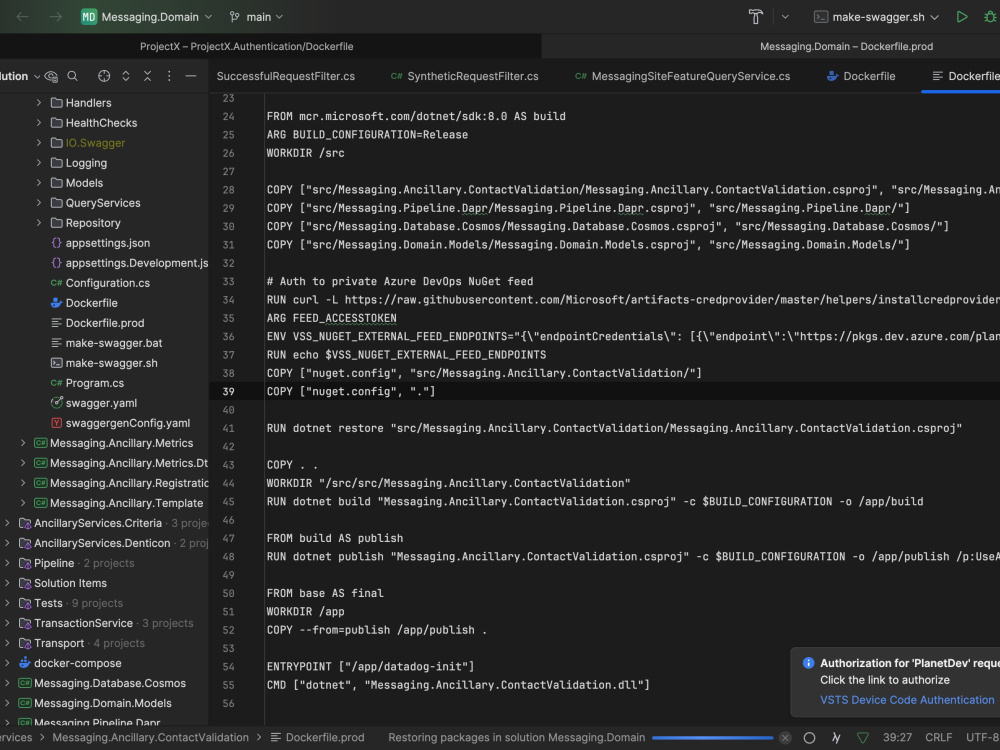This screenshot has height=750, width=1000.
Task: Expand the Logging folder
Action: (x=39, y=163)
